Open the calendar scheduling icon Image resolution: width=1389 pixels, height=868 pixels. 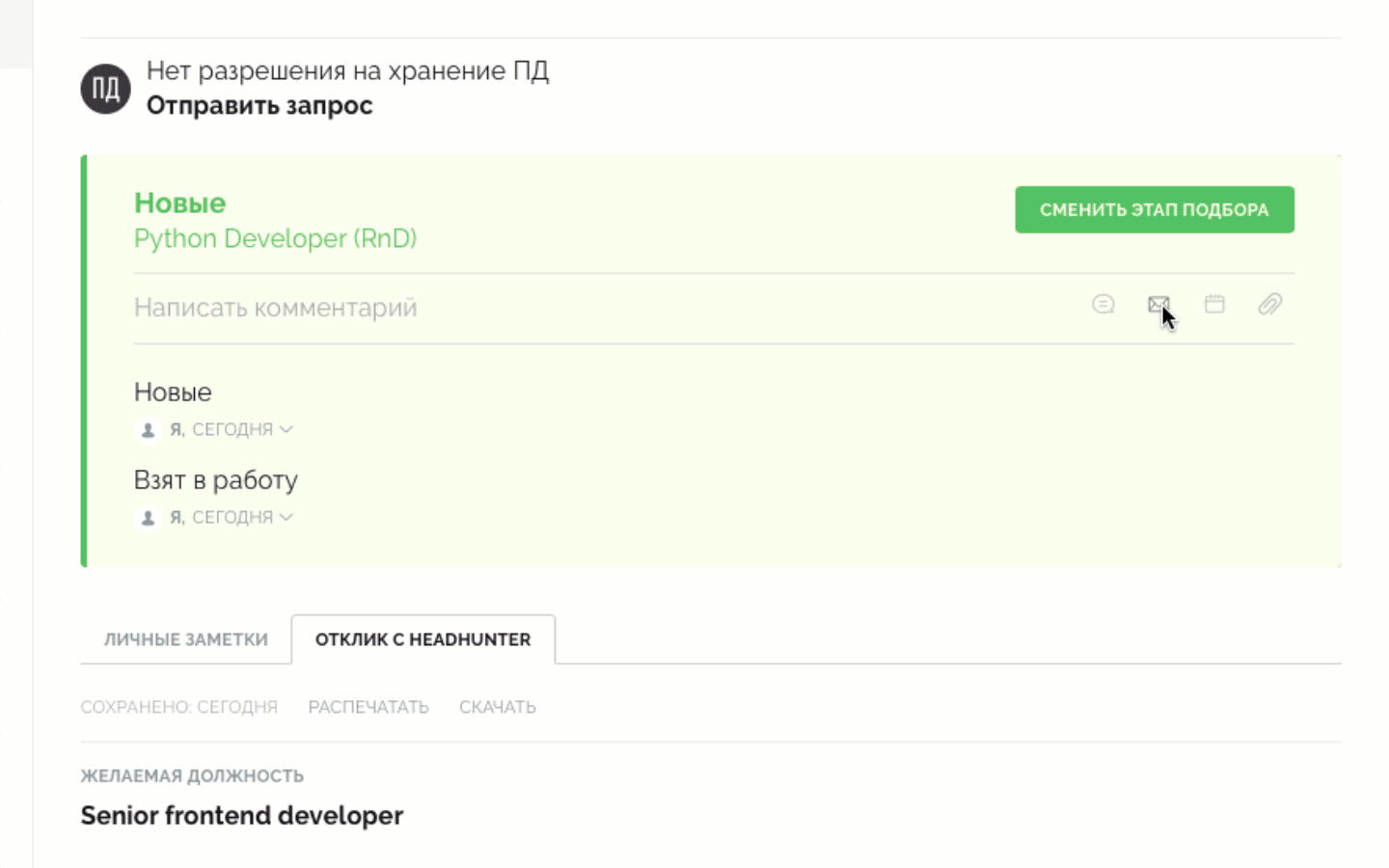(x=1214, y=305)
